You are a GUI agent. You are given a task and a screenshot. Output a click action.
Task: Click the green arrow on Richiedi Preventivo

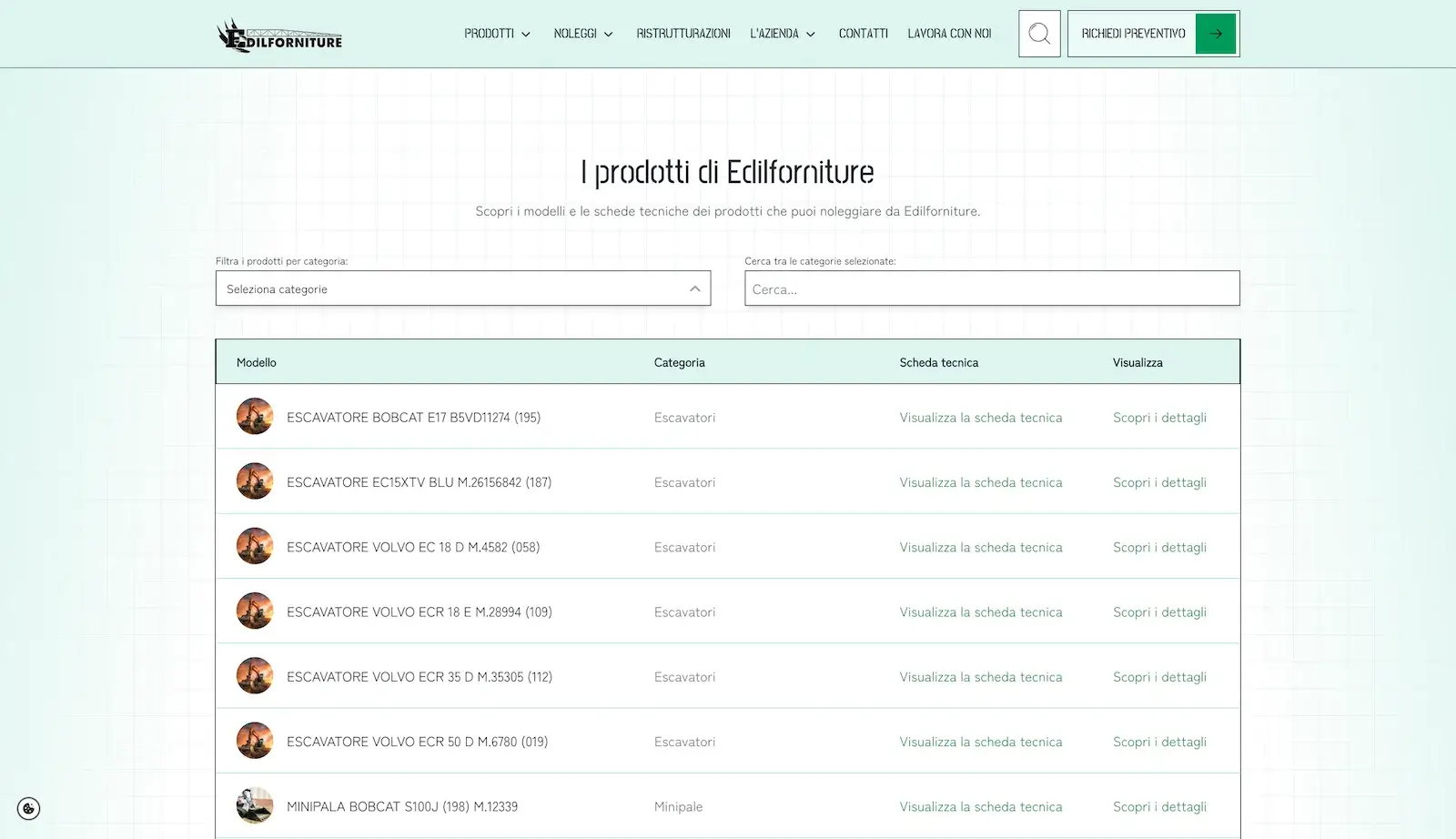tap(1216, 34)
